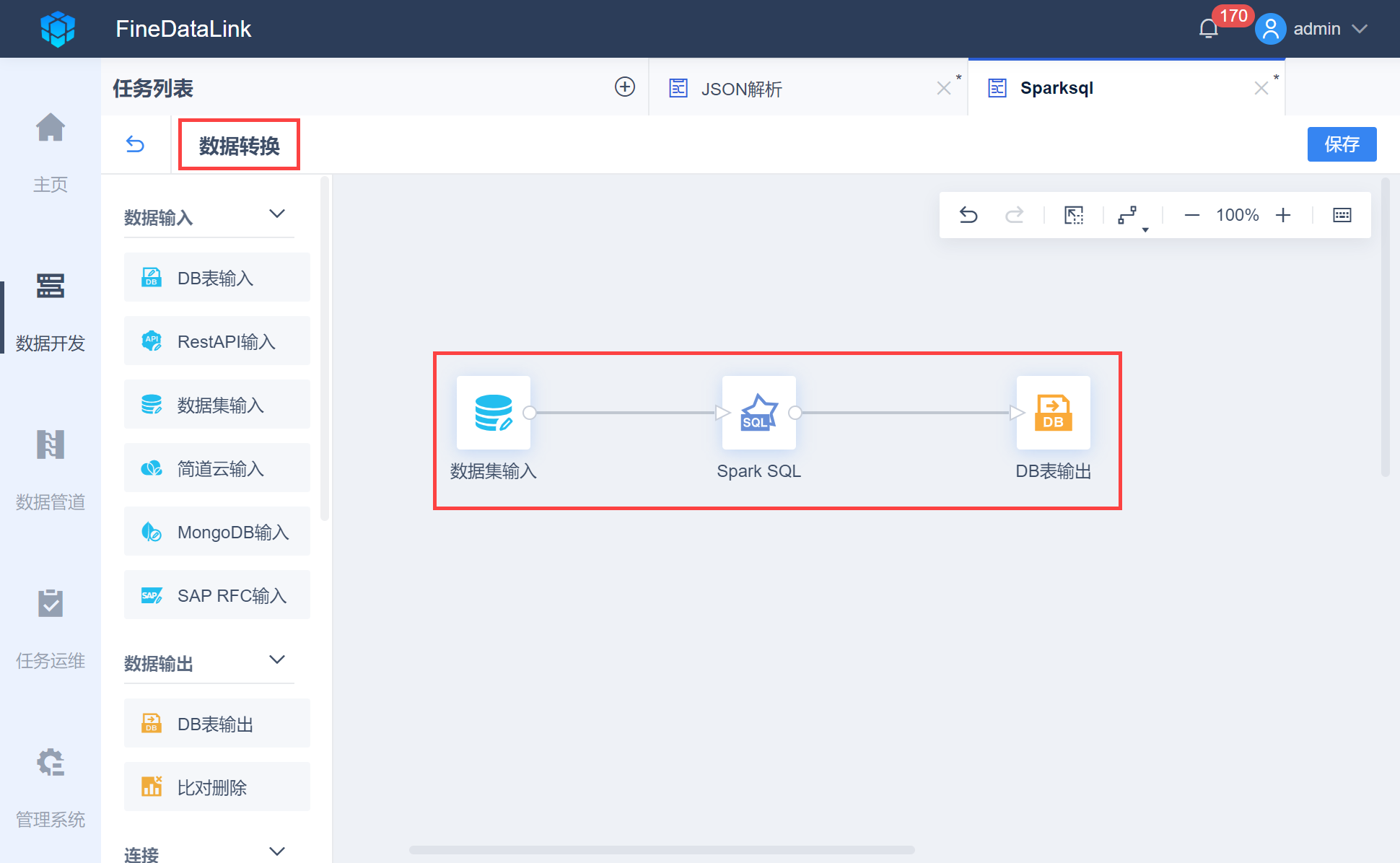
Task: Click the keyboard shortcuts icon
Action: pos(1342,215)
